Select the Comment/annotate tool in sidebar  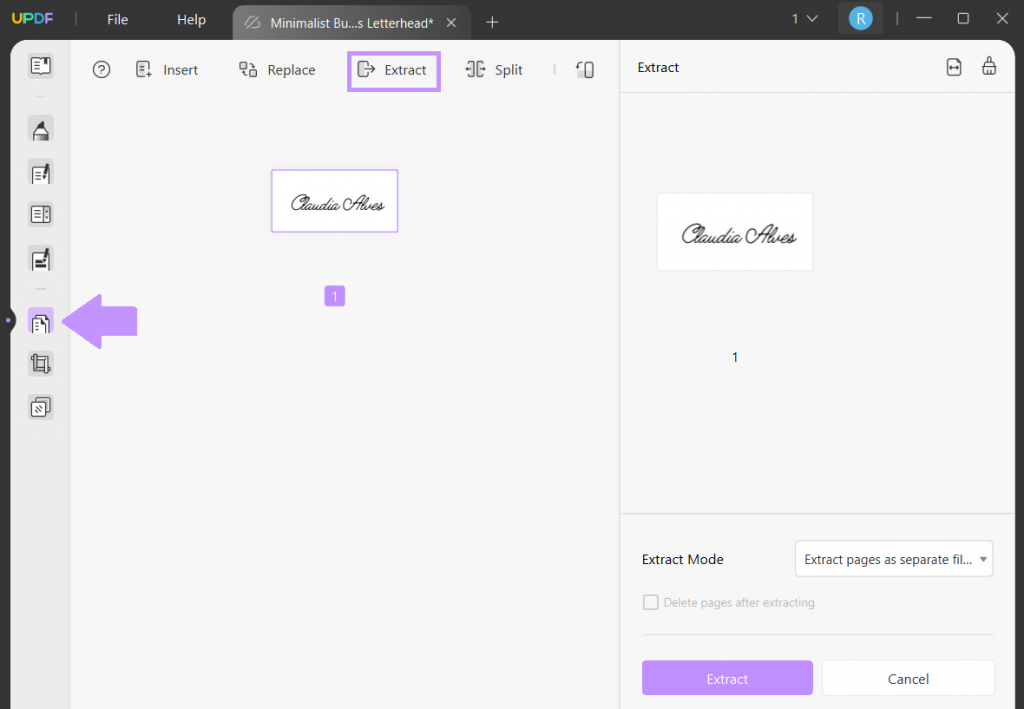[x=40, y=129]
